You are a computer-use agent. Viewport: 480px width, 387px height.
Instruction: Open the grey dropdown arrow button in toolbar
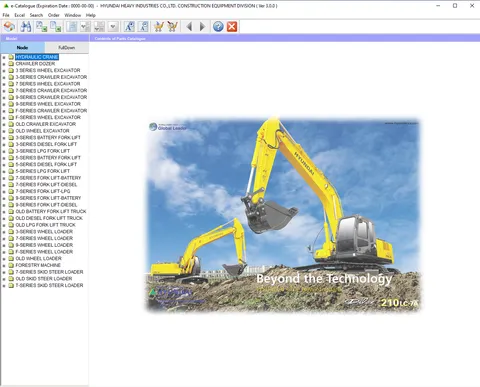(113, 26)
